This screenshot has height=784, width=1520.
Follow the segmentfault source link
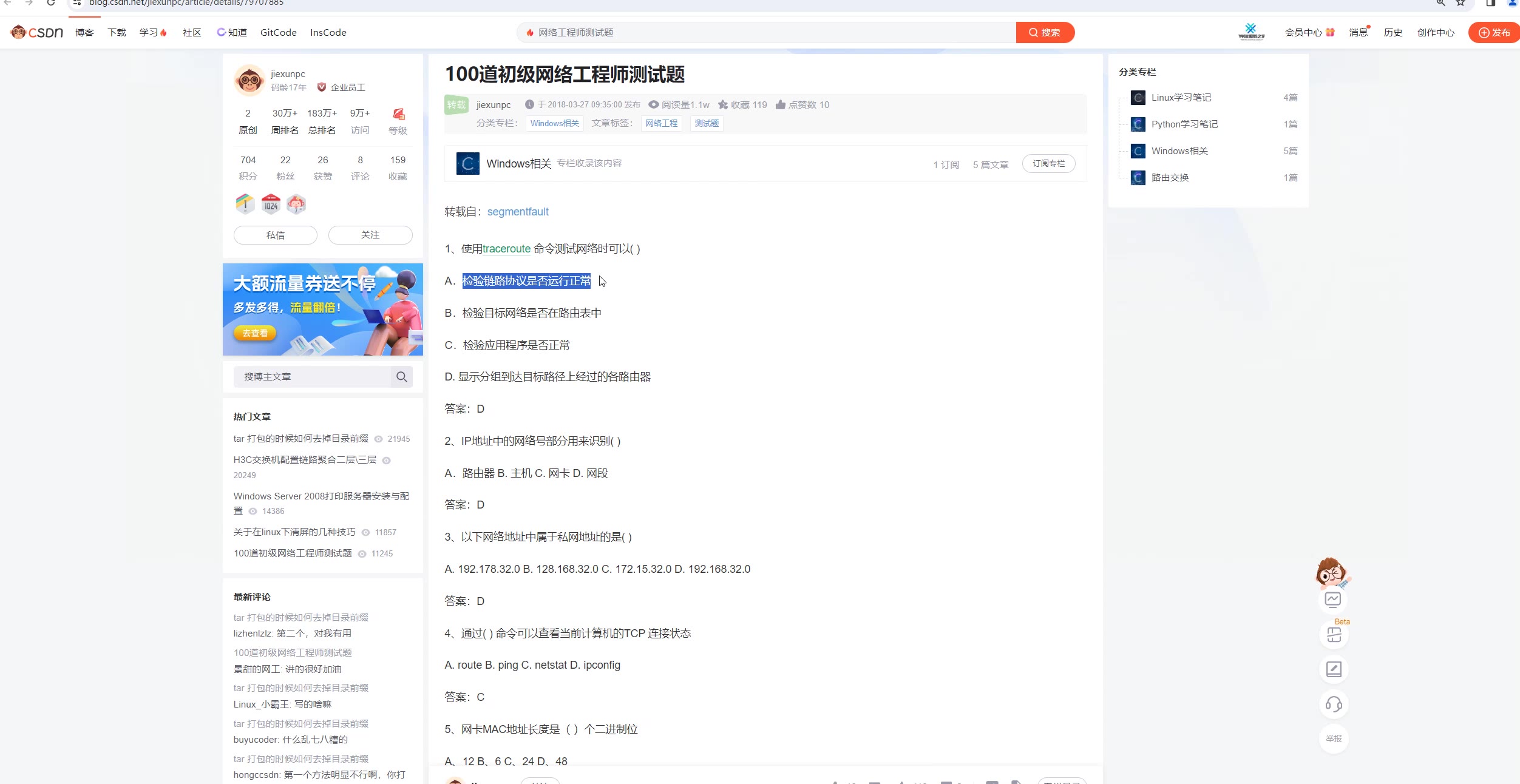517,212
